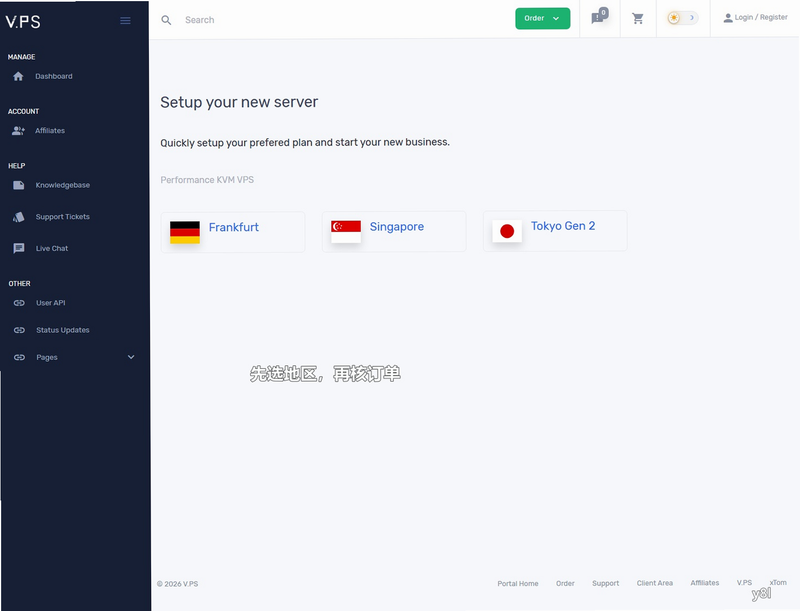
Task: Open Dashboard in the sidebar
Action: (x=54, y=77)
